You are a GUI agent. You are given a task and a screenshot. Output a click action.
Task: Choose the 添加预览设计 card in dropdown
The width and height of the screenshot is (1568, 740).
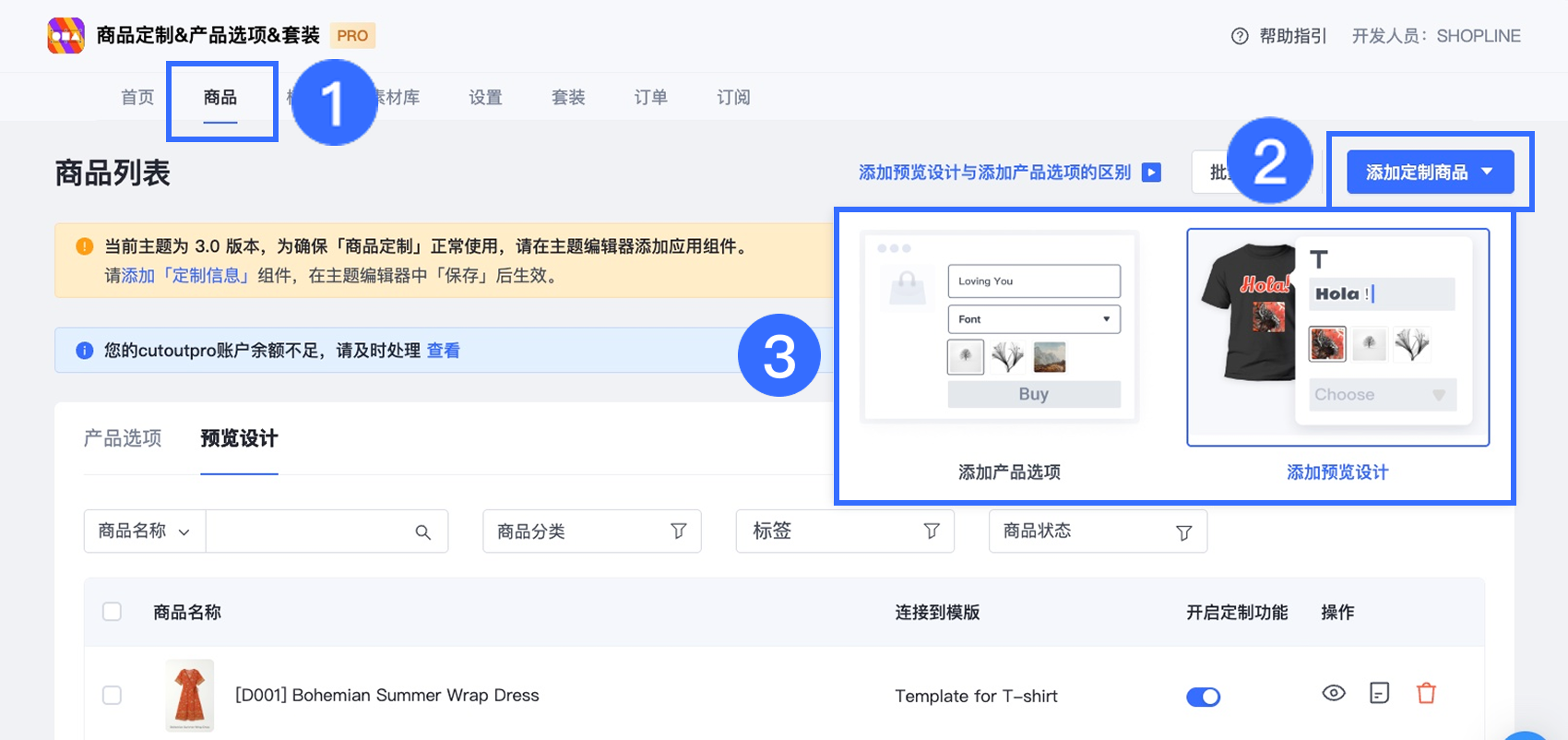click(1337, 357)
